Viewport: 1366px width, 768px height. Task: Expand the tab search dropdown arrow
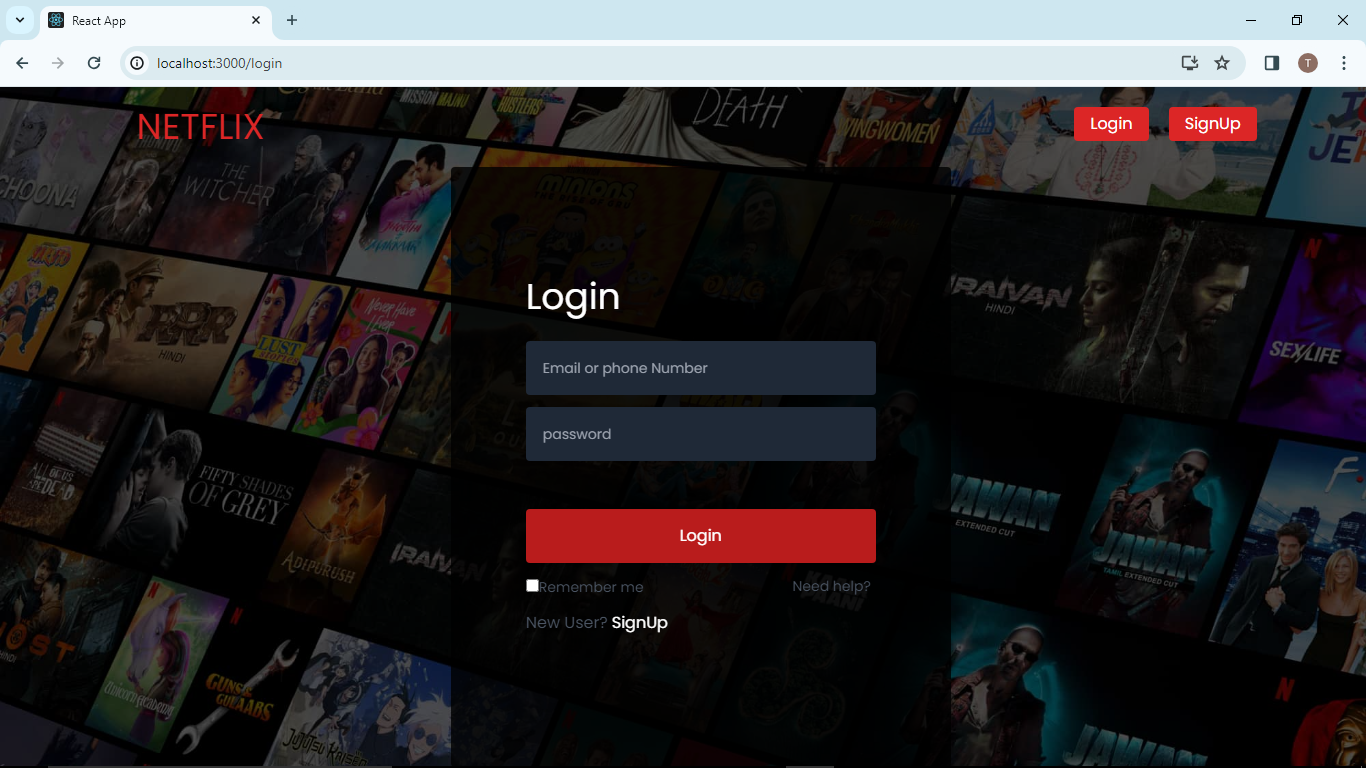point(19,20)
